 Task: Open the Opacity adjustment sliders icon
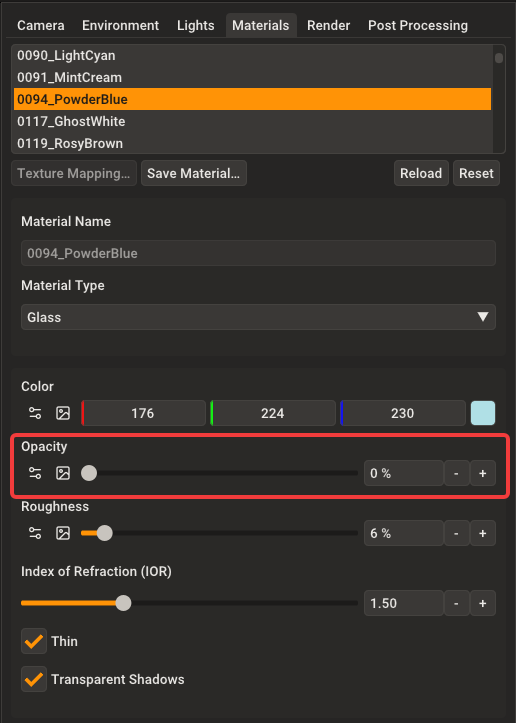pyautogui.click(x=35, y=473)
